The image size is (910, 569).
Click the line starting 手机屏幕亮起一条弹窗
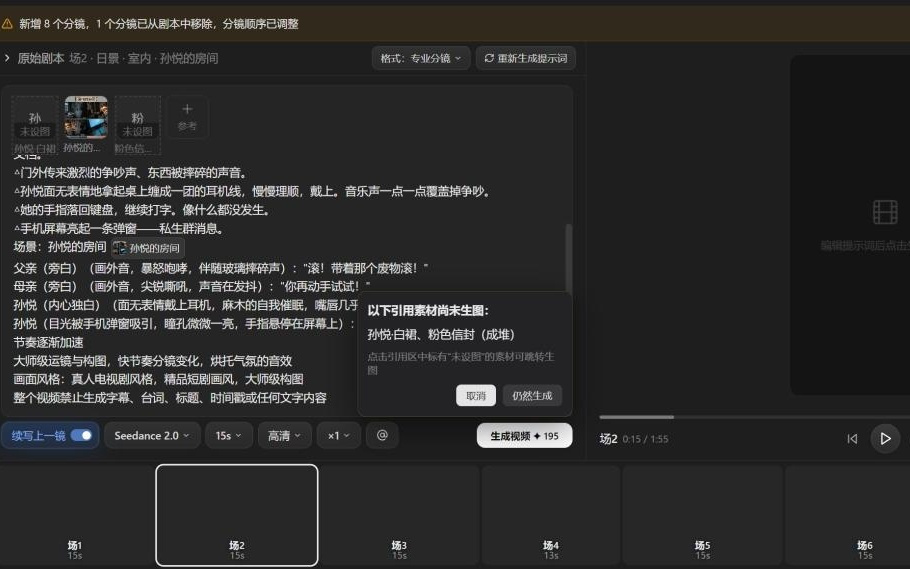tap(118, 228)
